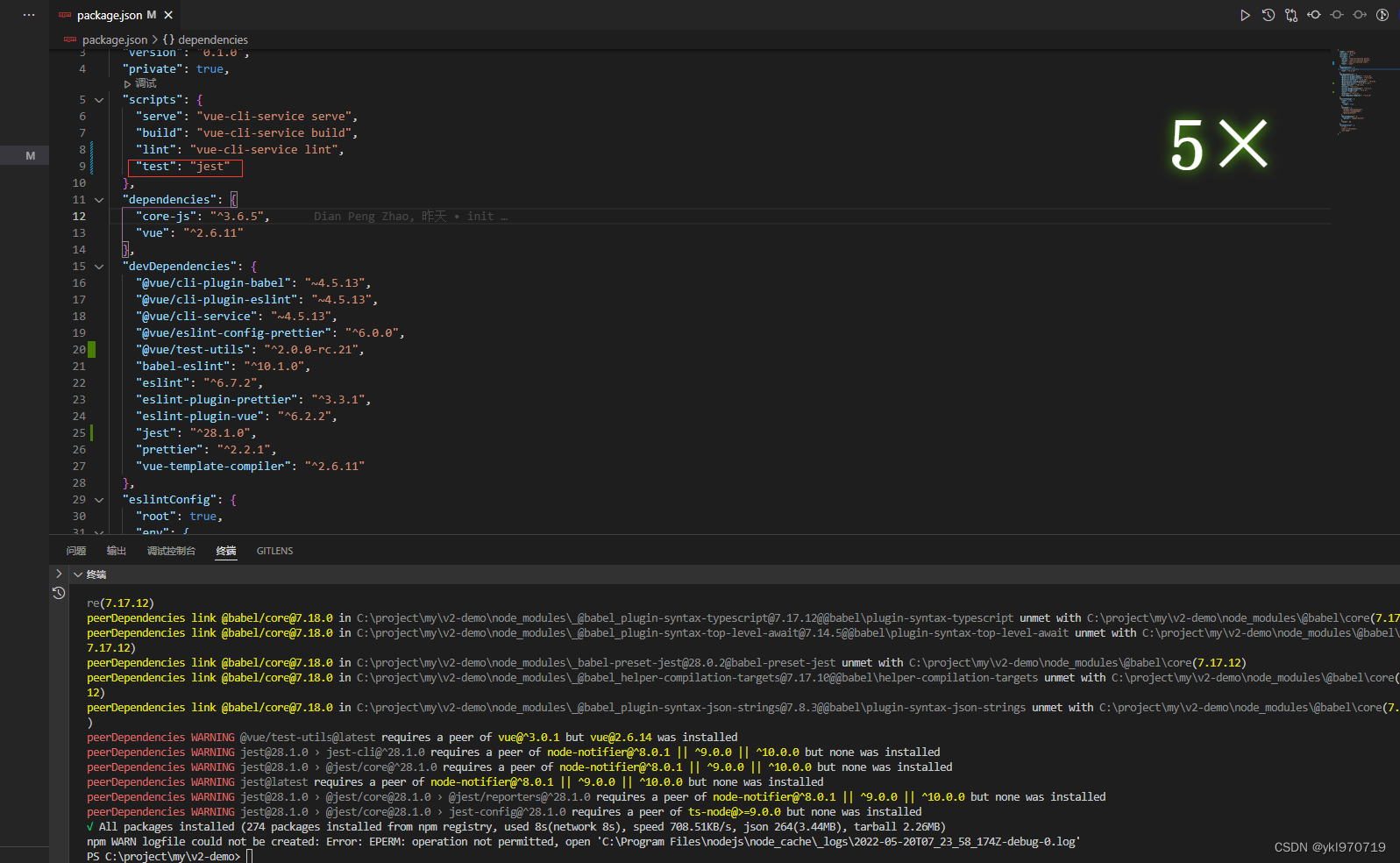1400x863 pixels.
Task: Click the chevron at terminal panel left
Action: point(59,574)
